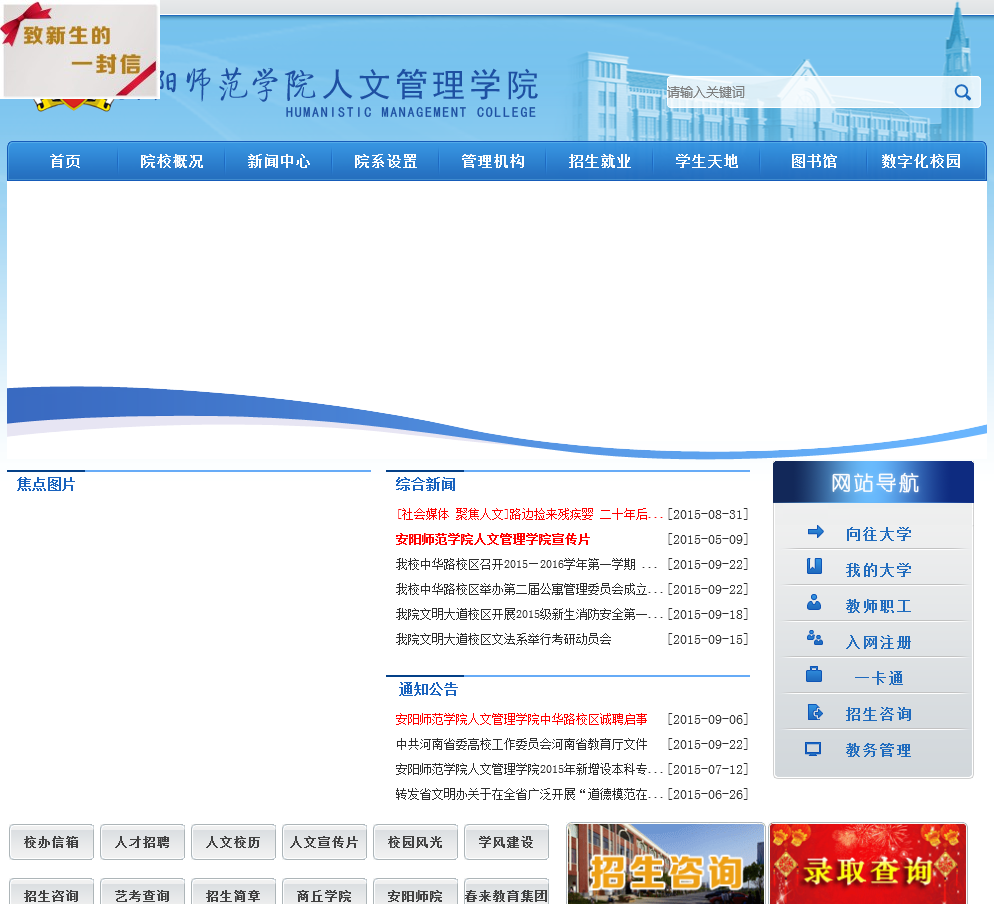Open 转发省文明办 道德模范 notice

coord(529,794)
